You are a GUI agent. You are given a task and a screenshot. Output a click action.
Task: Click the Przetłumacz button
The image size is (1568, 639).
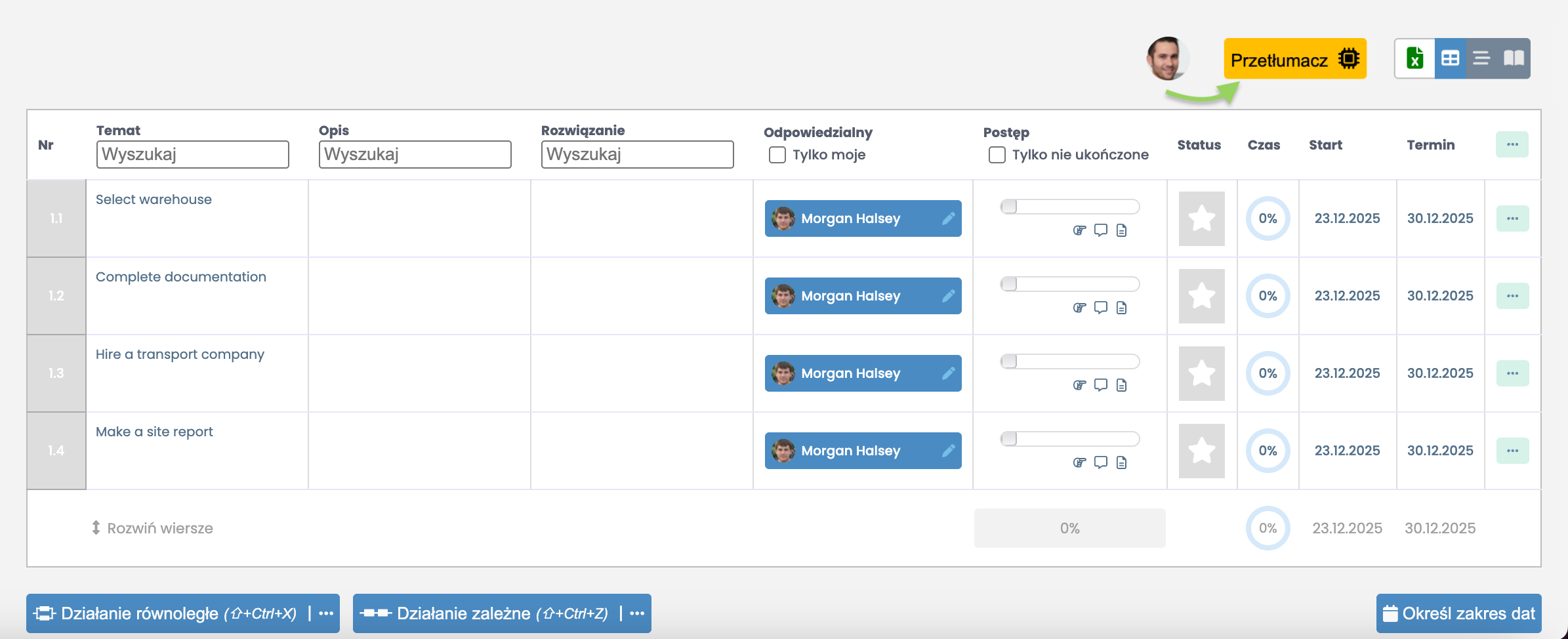(1294, 59)
